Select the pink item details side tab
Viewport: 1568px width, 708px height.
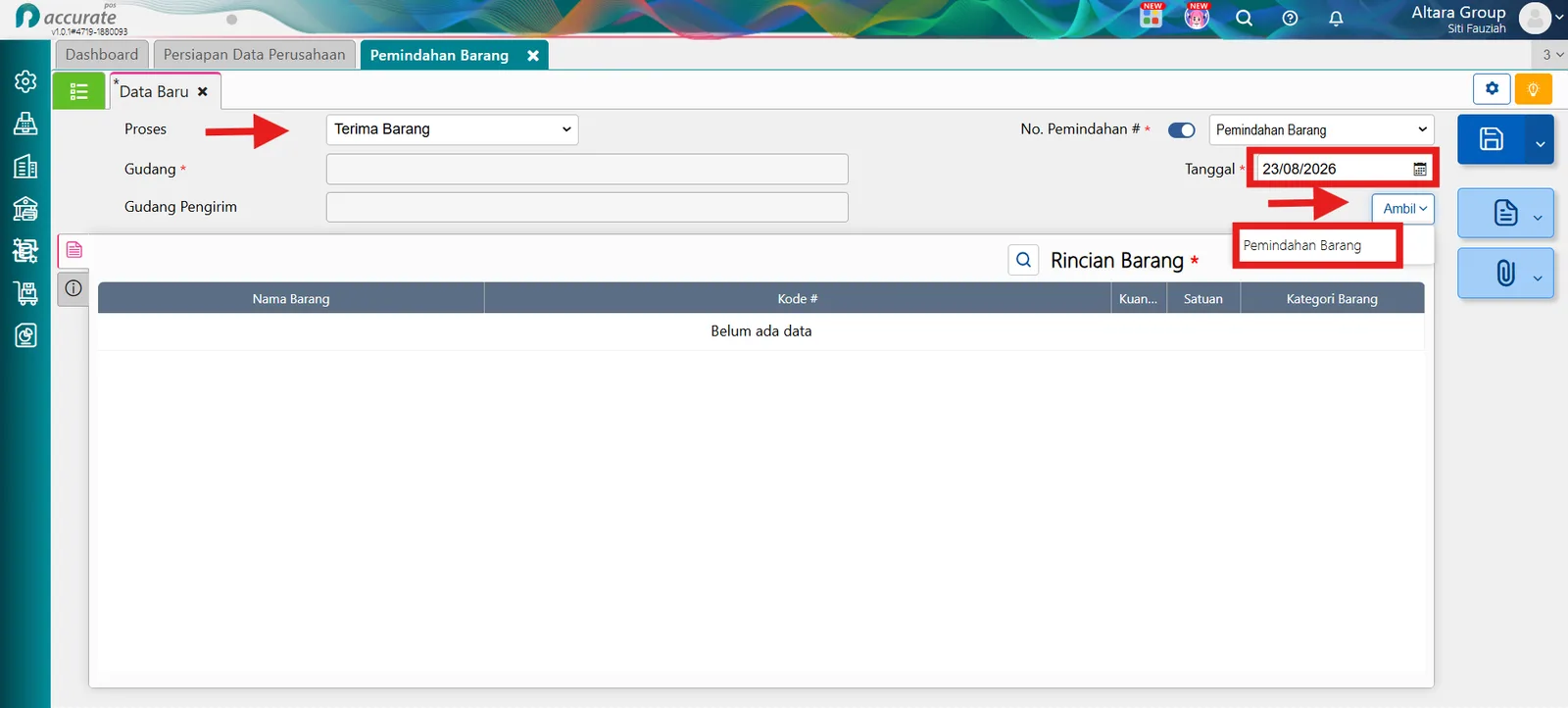[x=73, y=250]
